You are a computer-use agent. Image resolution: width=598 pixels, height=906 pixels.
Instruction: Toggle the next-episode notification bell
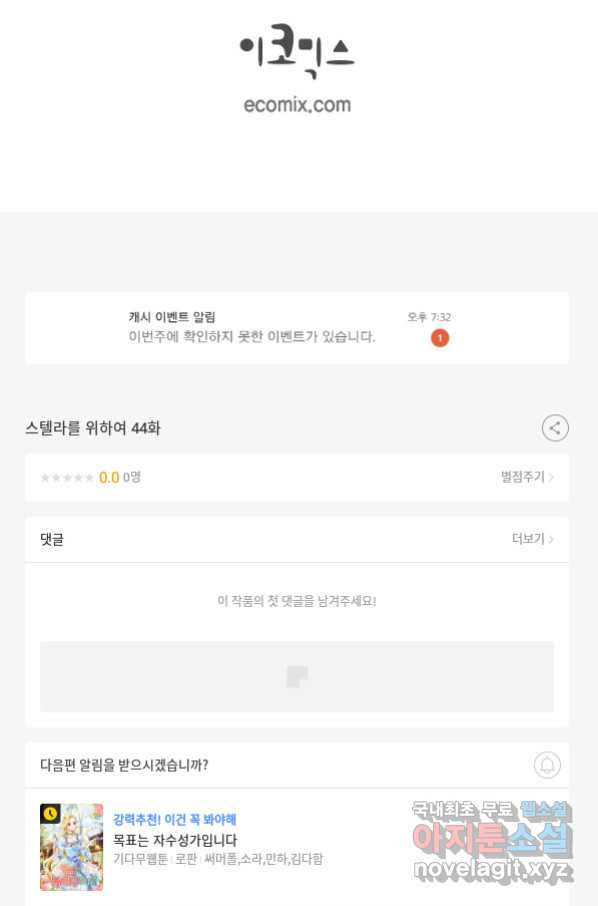coord(547,764)
